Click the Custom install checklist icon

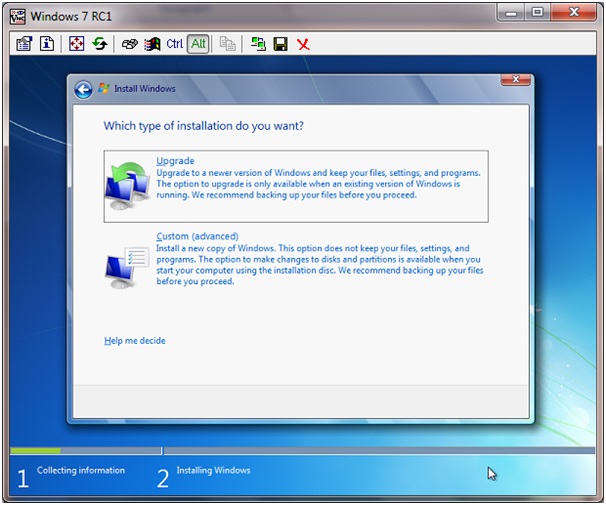pyautogui.click(x=127, y=268)
